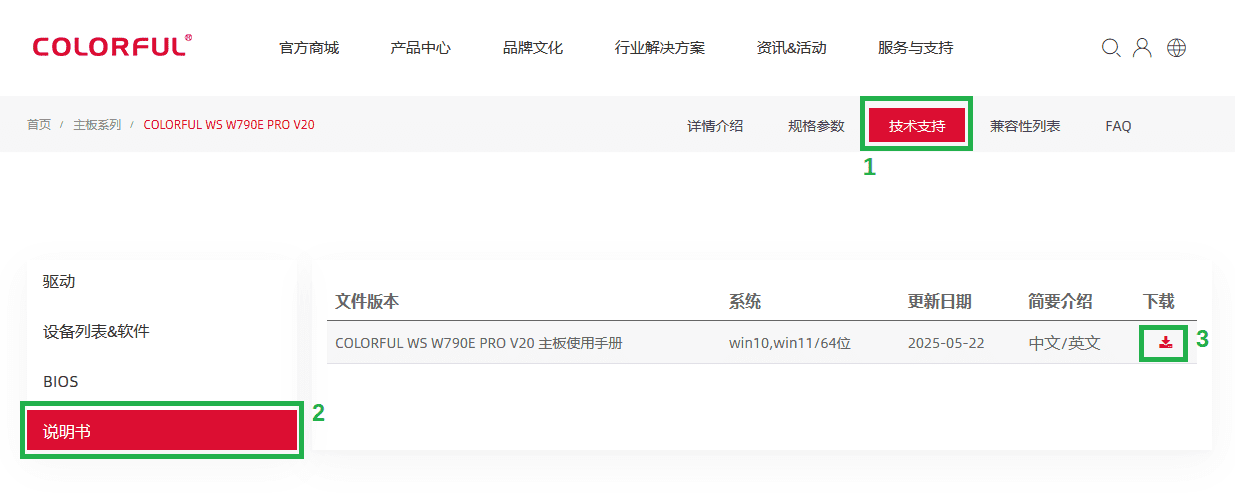Click the COLORFUL logo
Image resolution: width=1235 pixels, height=499 pixels.
coord(112,46)
